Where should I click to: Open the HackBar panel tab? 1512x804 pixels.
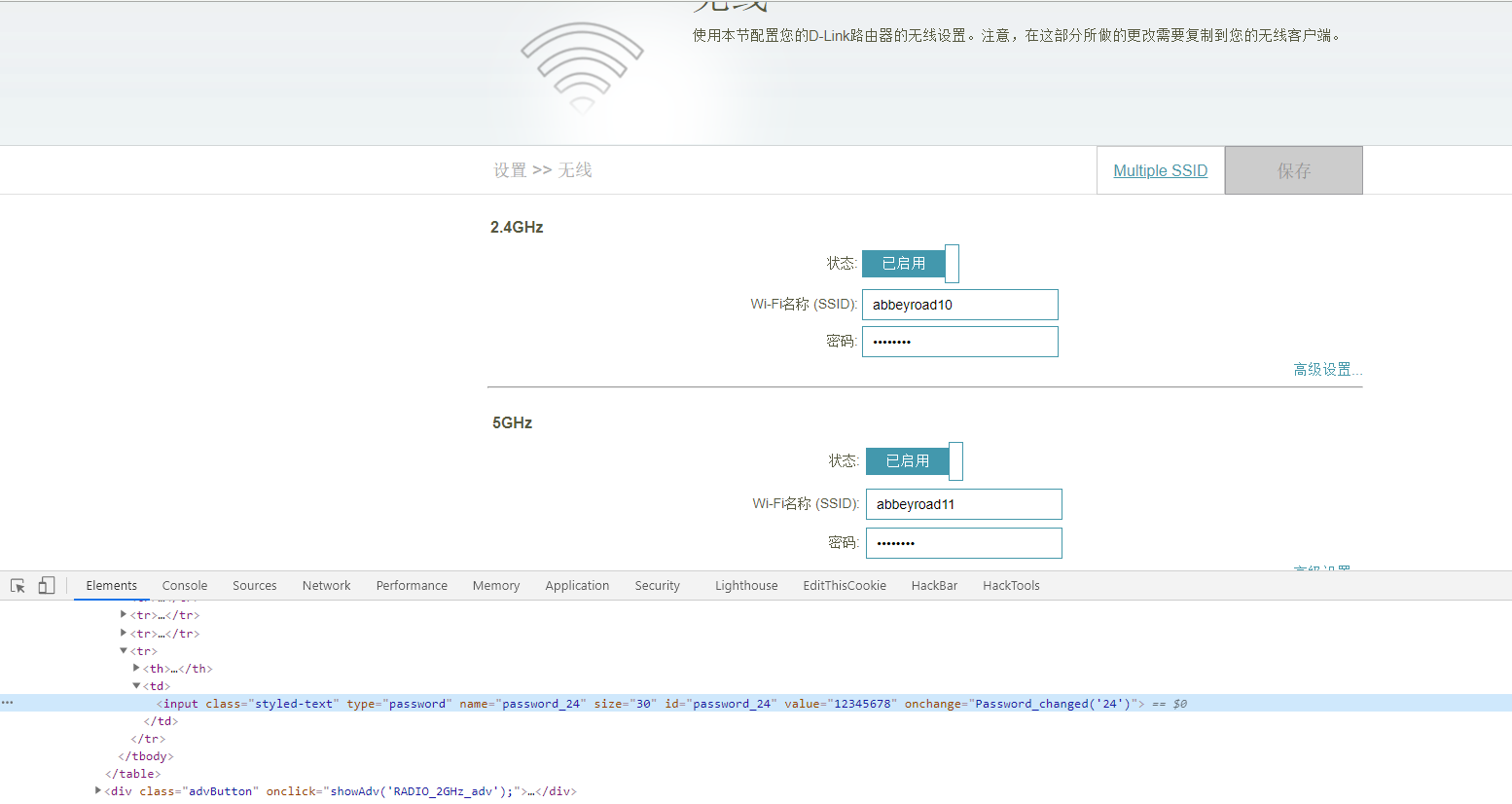tap(934, 586)
